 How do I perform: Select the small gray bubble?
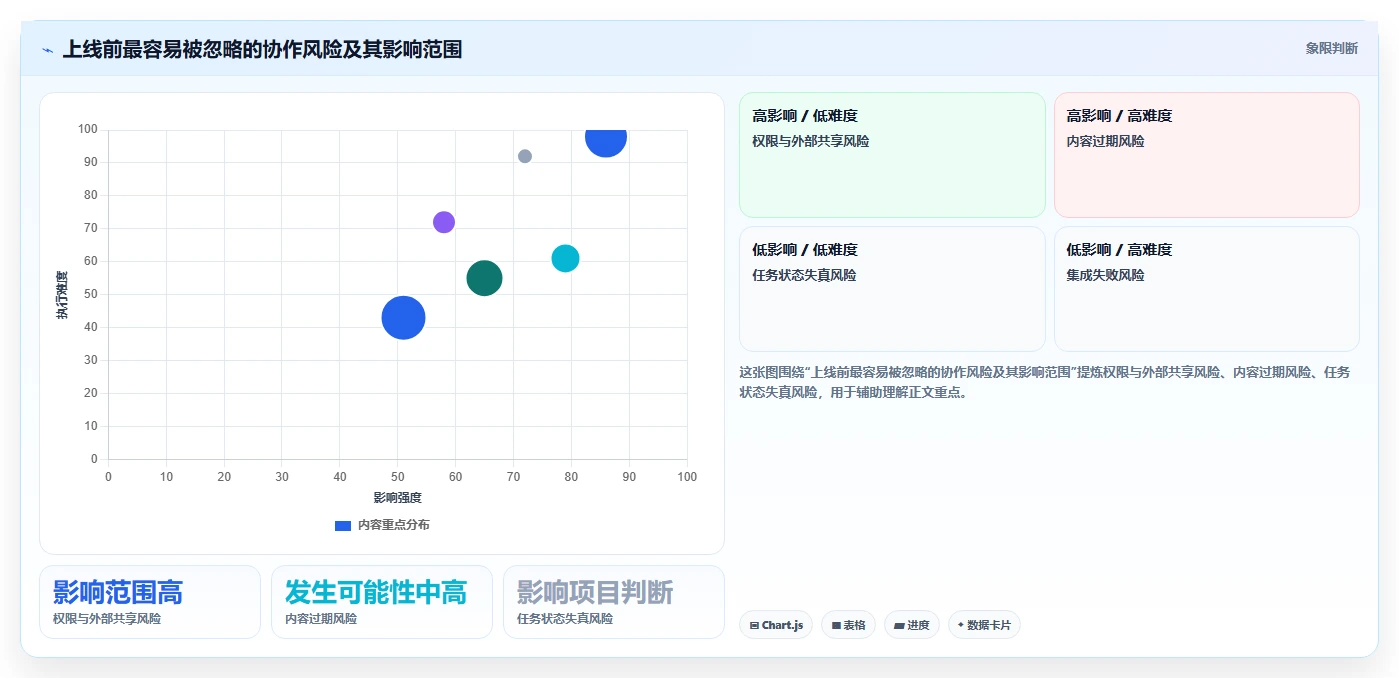525,156
